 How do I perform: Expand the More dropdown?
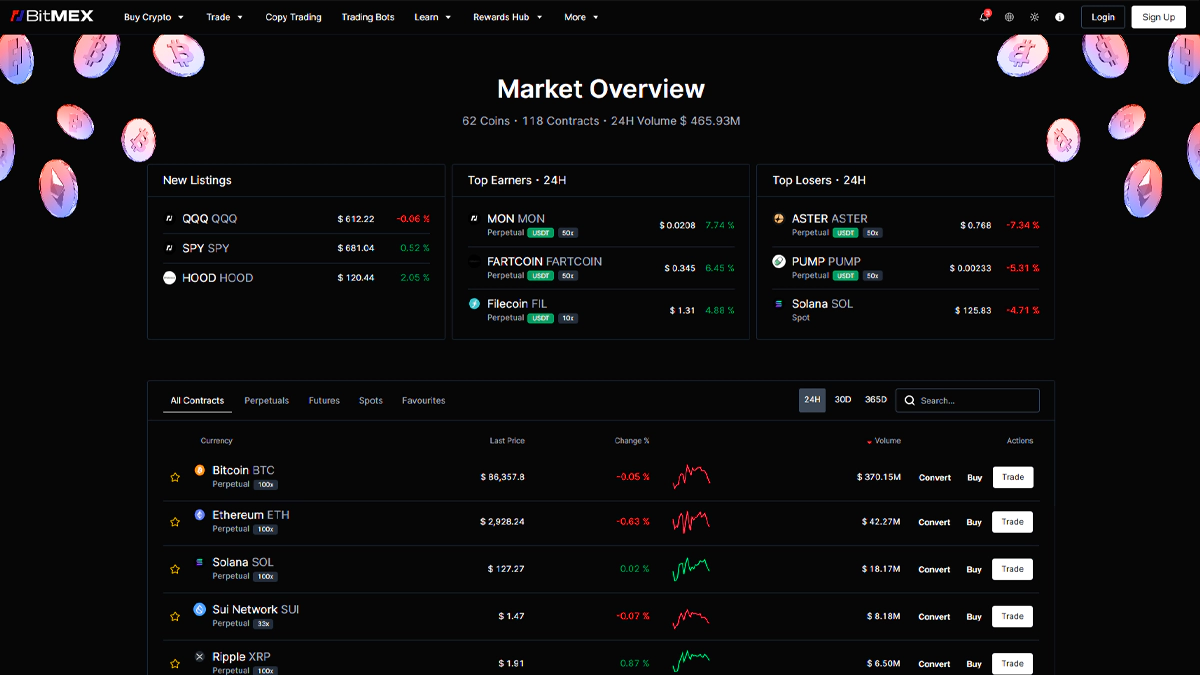coord(581,17)
